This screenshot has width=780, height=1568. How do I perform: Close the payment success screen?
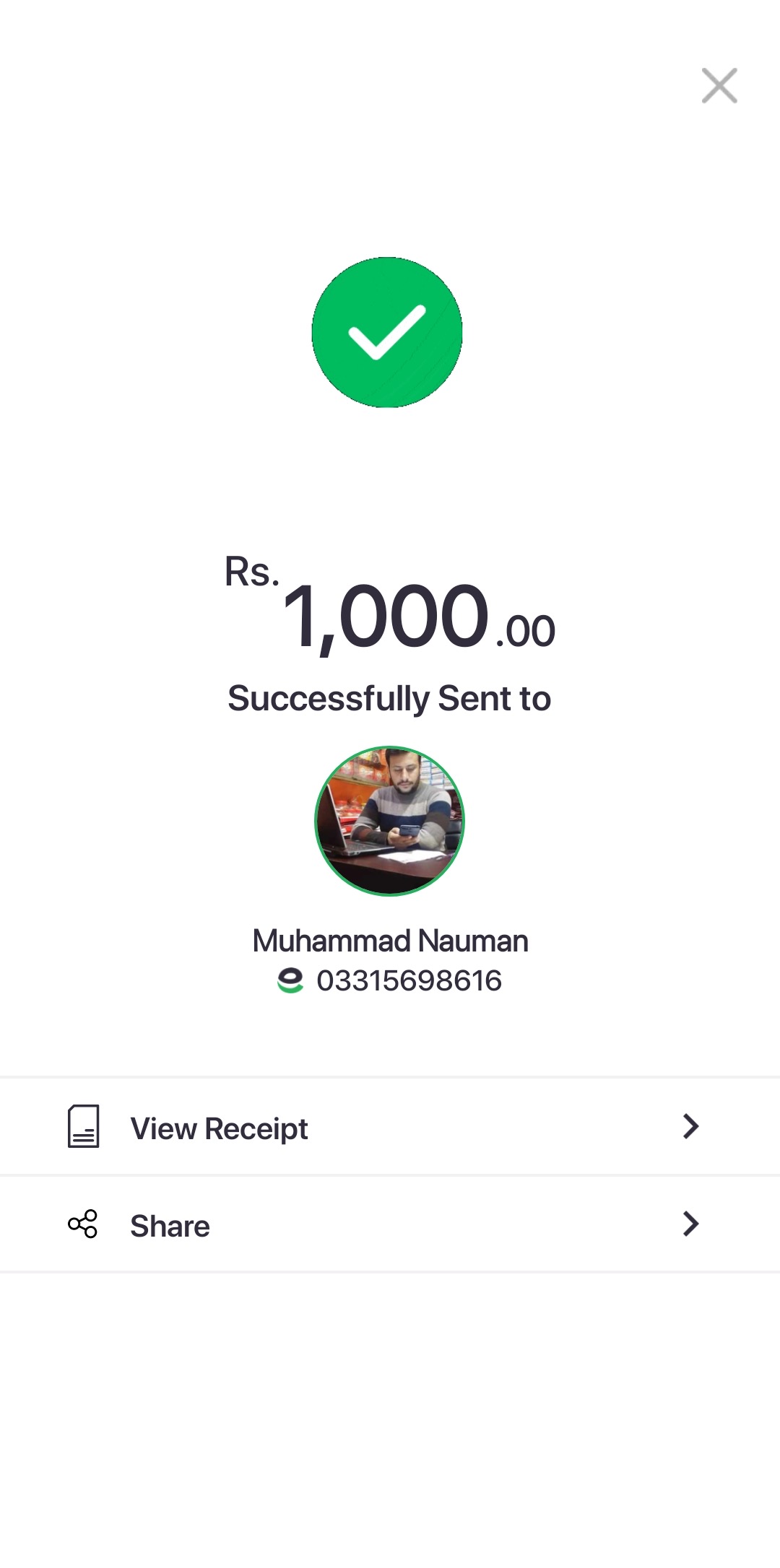coord(719,86)
